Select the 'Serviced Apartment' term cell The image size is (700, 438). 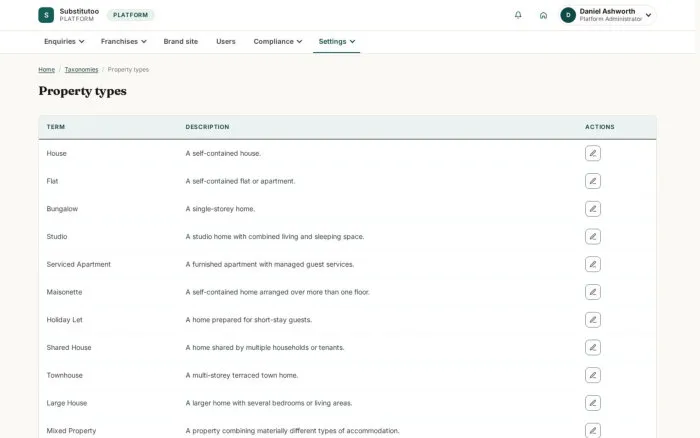[x=79, y=264]
